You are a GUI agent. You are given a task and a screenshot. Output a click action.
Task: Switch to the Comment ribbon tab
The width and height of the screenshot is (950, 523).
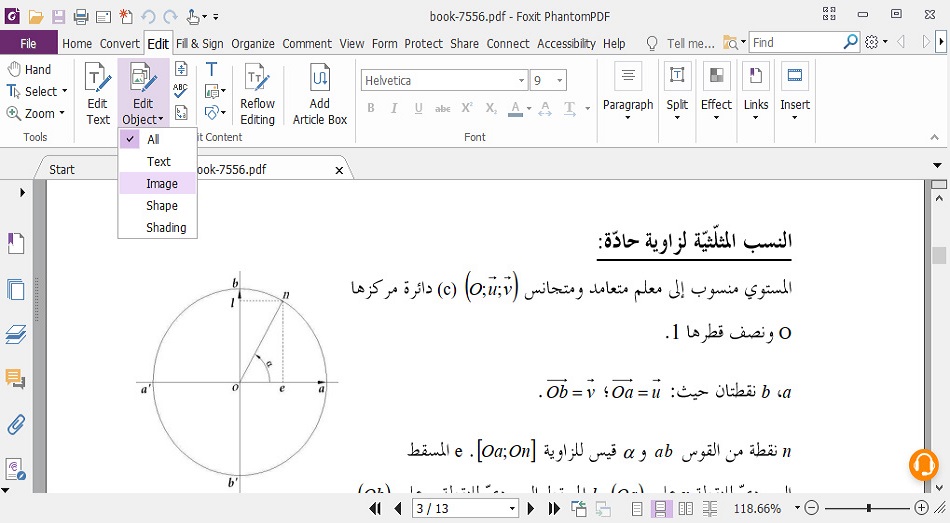pos(306,43)
